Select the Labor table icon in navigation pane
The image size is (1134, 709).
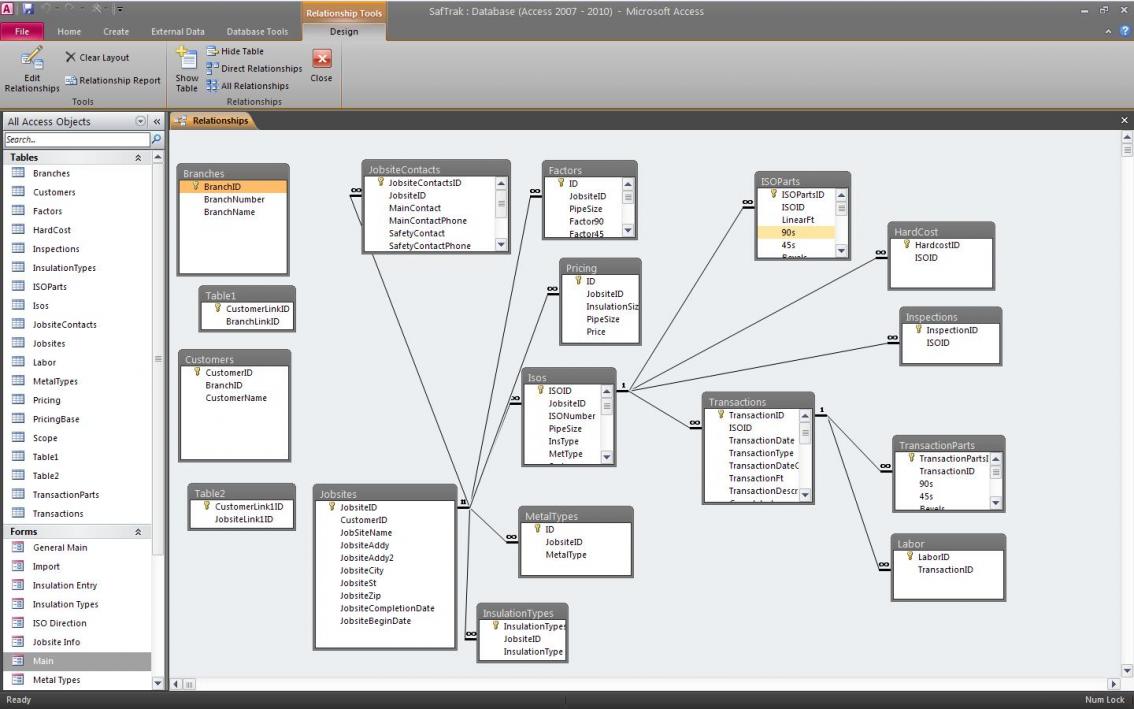[x=18, y=362]
